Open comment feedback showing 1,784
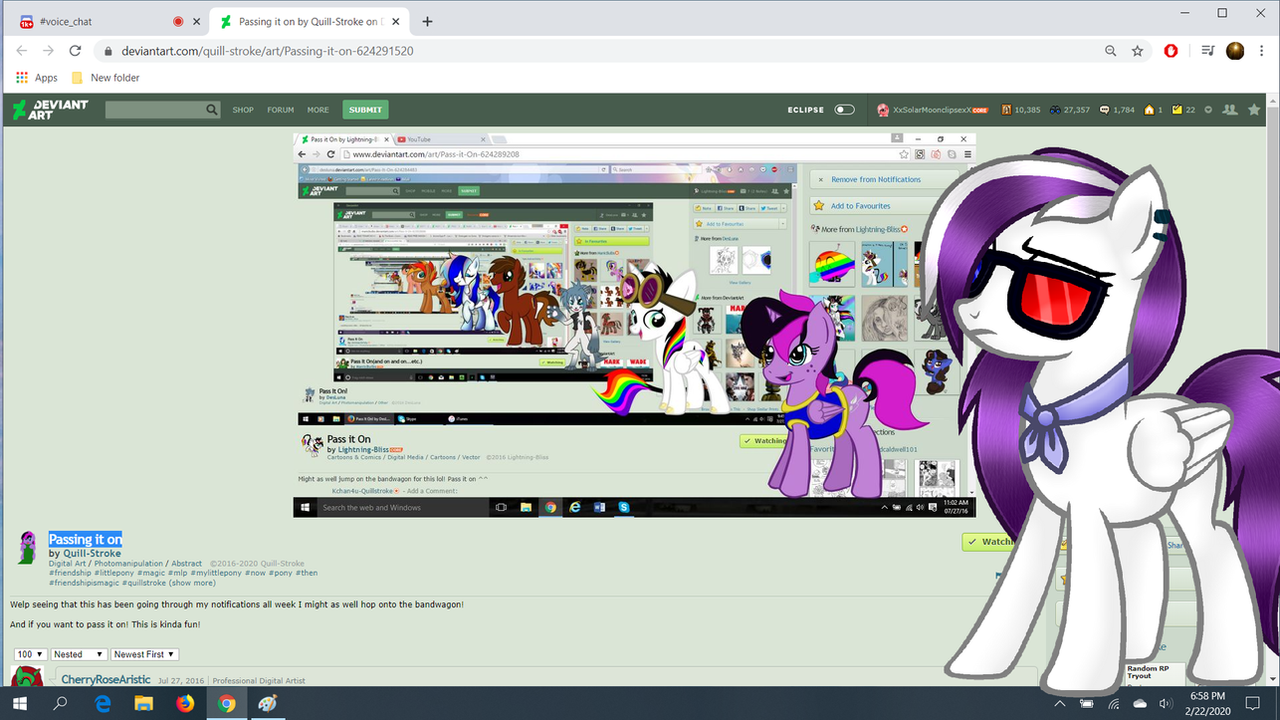Viewport: 1280px width, 720px height. 1116,110
